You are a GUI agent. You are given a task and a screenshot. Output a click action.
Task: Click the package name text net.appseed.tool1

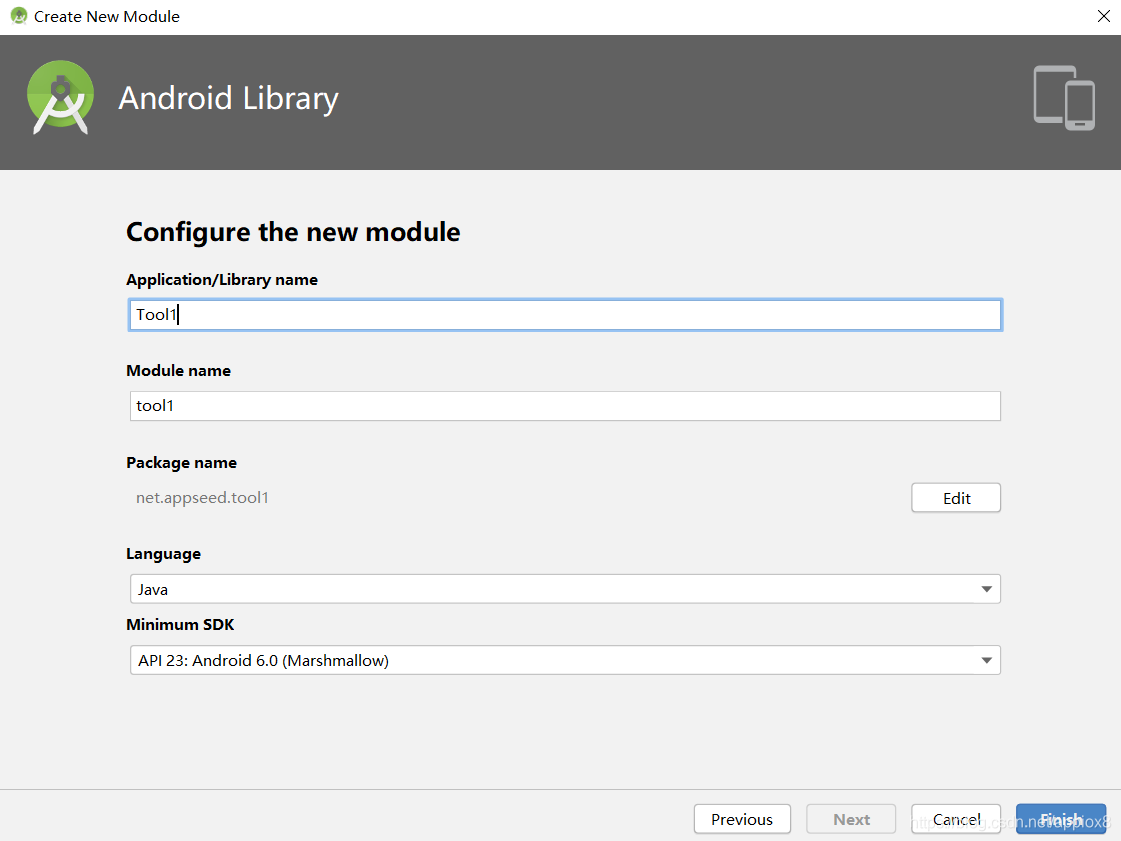point(202,498)
